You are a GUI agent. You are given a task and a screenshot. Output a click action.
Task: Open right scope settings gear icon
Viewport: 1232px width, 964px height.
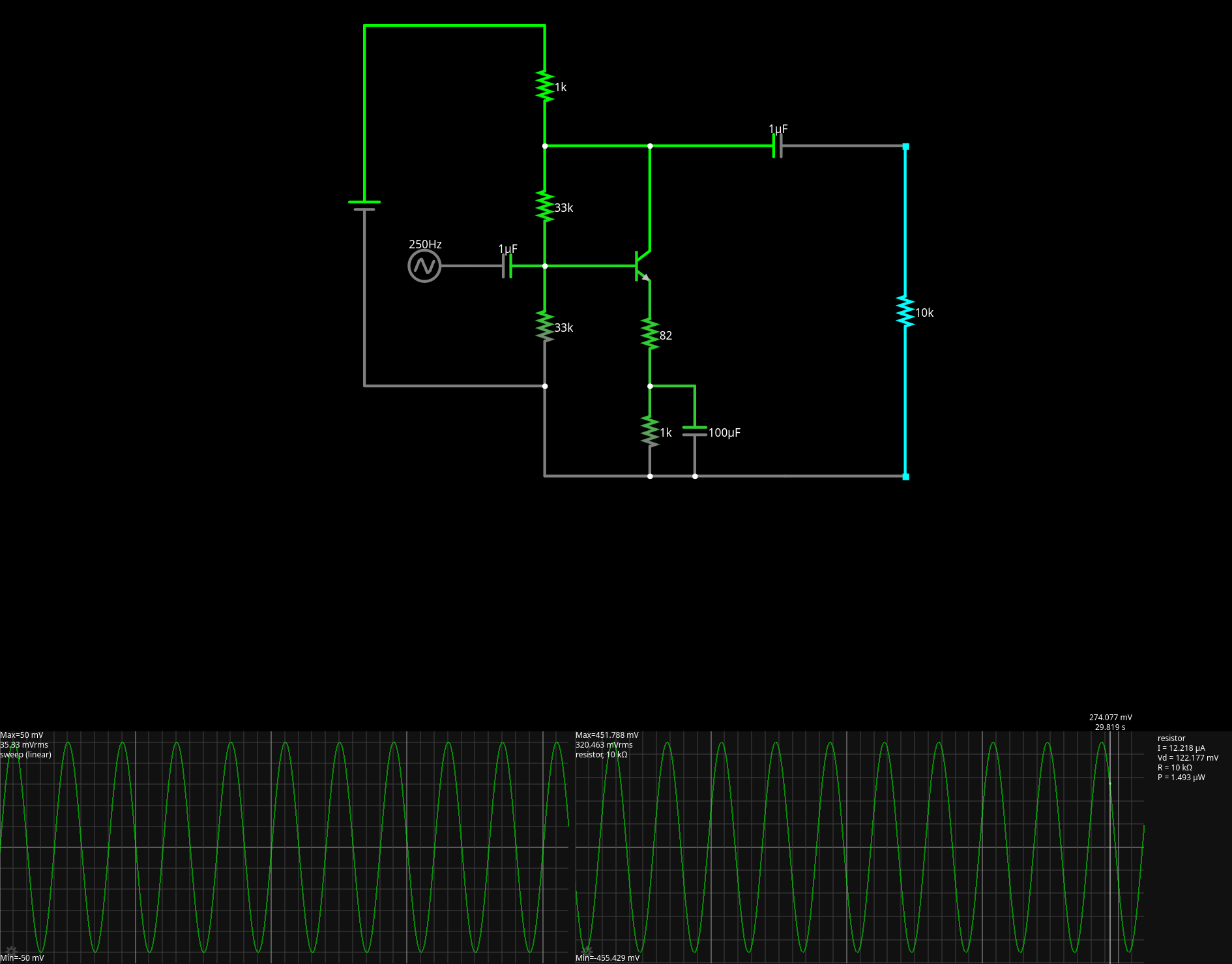587,952
